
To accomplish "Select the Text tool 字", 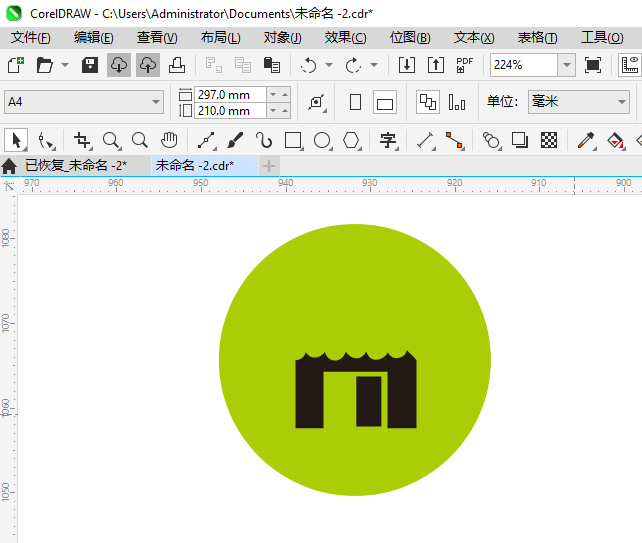I will tap(388, 140).
